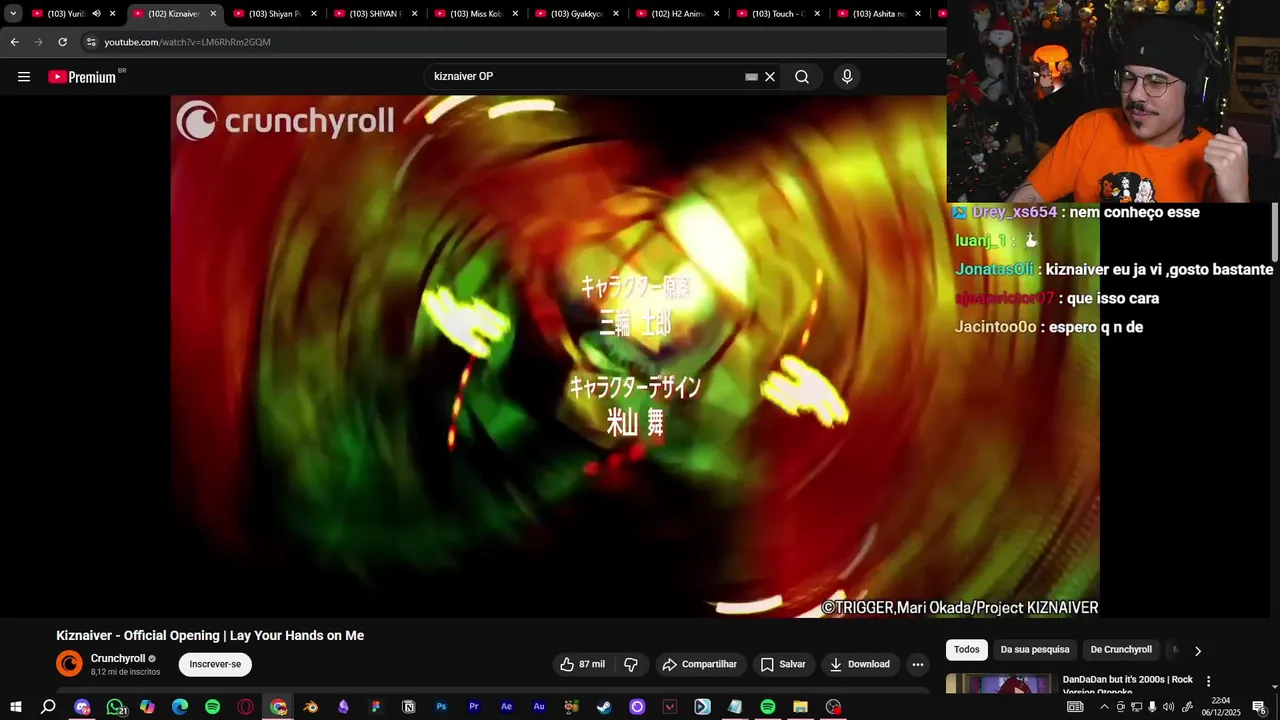This screenshot has width=1280, height=720.
Task: Mute the first tab via speaker icon
Action: 96,14
